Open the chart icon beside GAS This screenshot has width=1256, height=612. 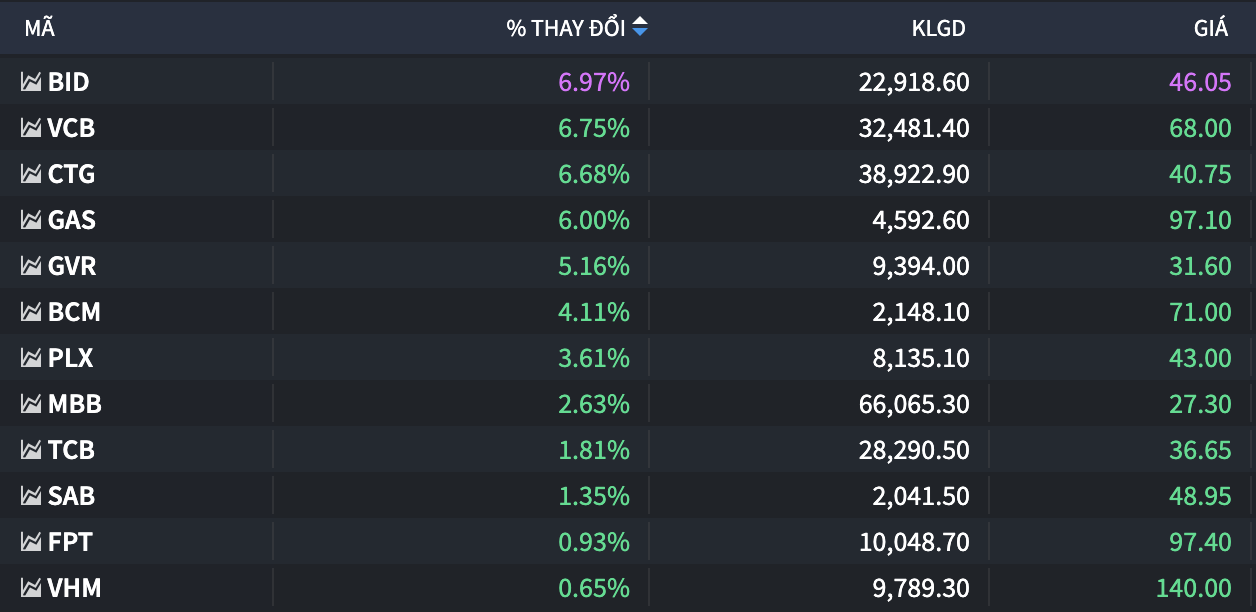click(x=31, y=220)
